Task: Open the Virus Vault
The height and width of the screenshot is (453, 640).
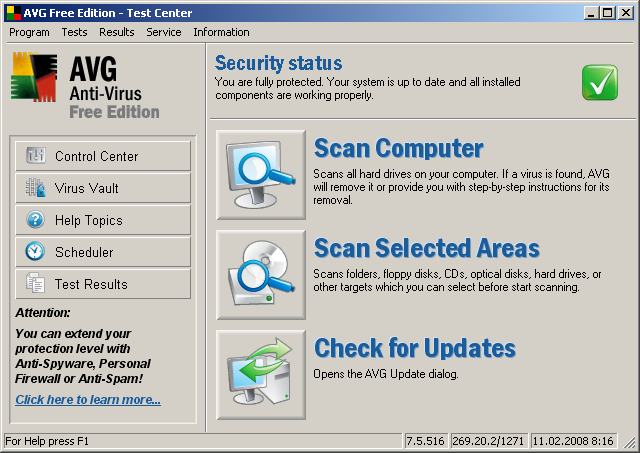Action: 103,188
